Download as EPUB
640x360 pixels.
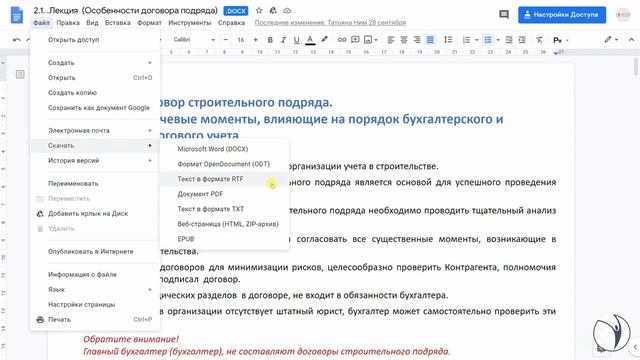224,239
